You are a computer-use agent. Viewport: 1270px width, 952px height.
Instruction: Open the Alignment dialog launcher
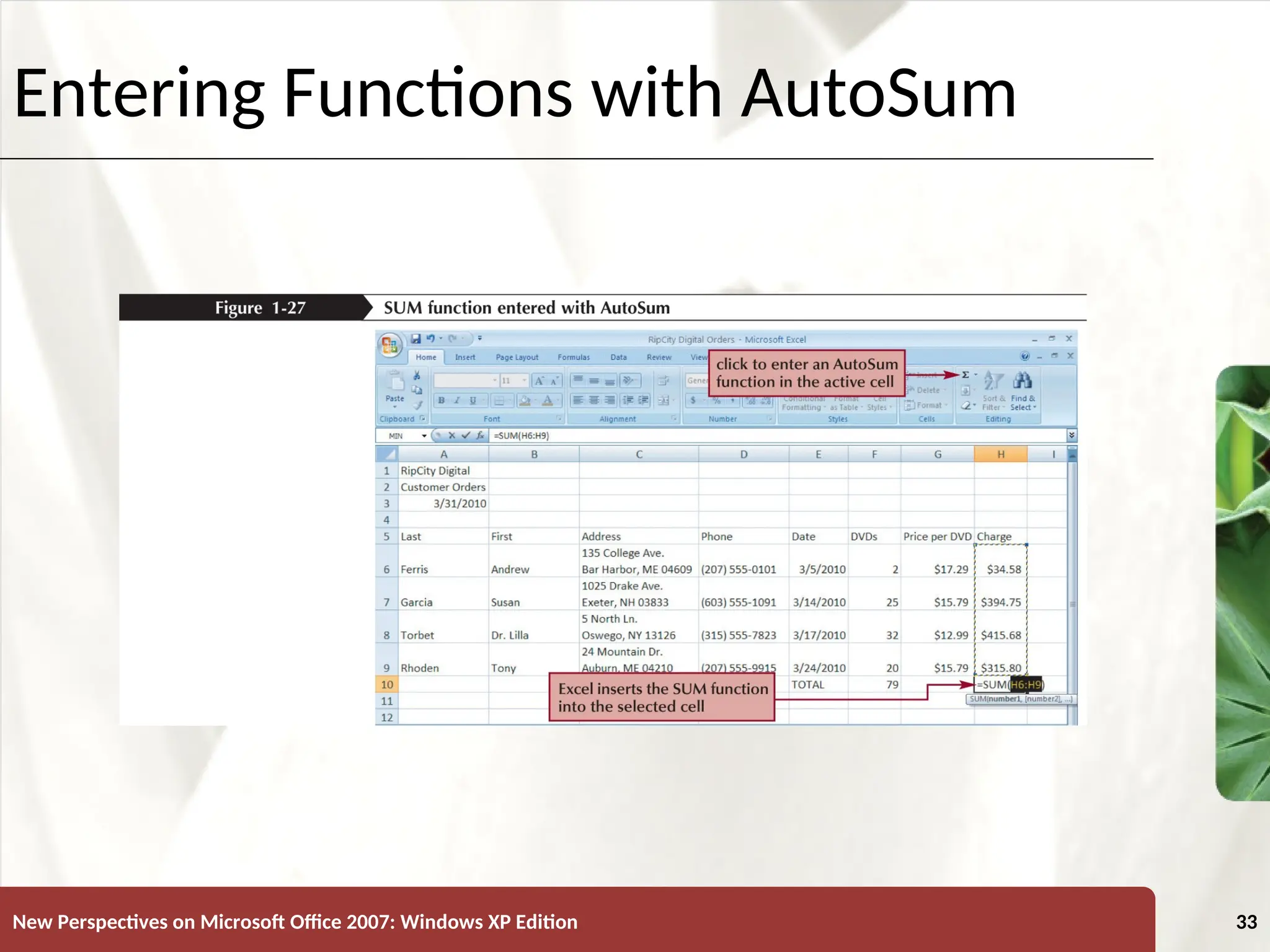coord(673,418)
